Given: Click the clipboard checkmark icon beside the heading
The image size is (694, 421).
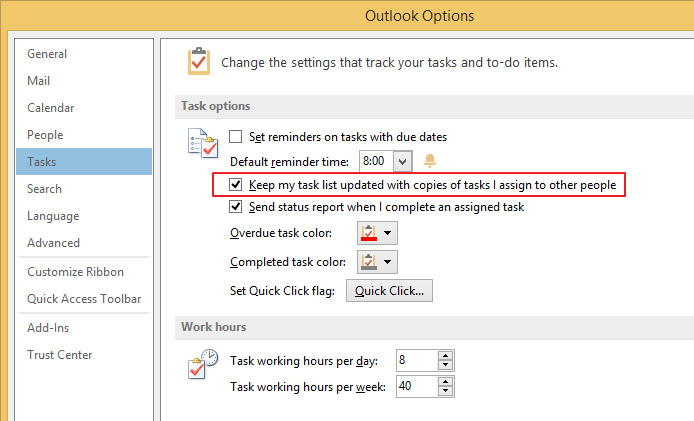Looking at the screenshot, I should [199, 61].
